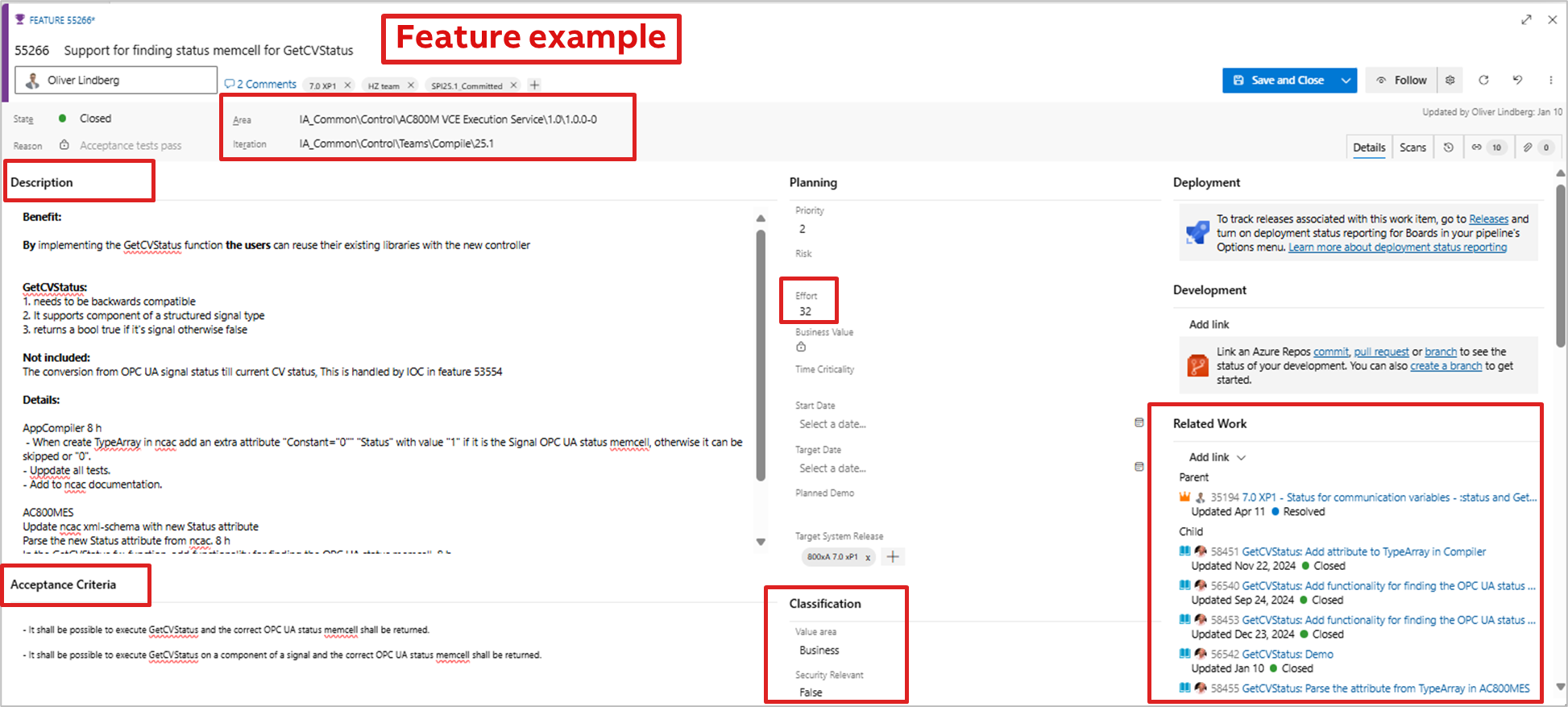Click the Classification section header

tap(825, 604)
